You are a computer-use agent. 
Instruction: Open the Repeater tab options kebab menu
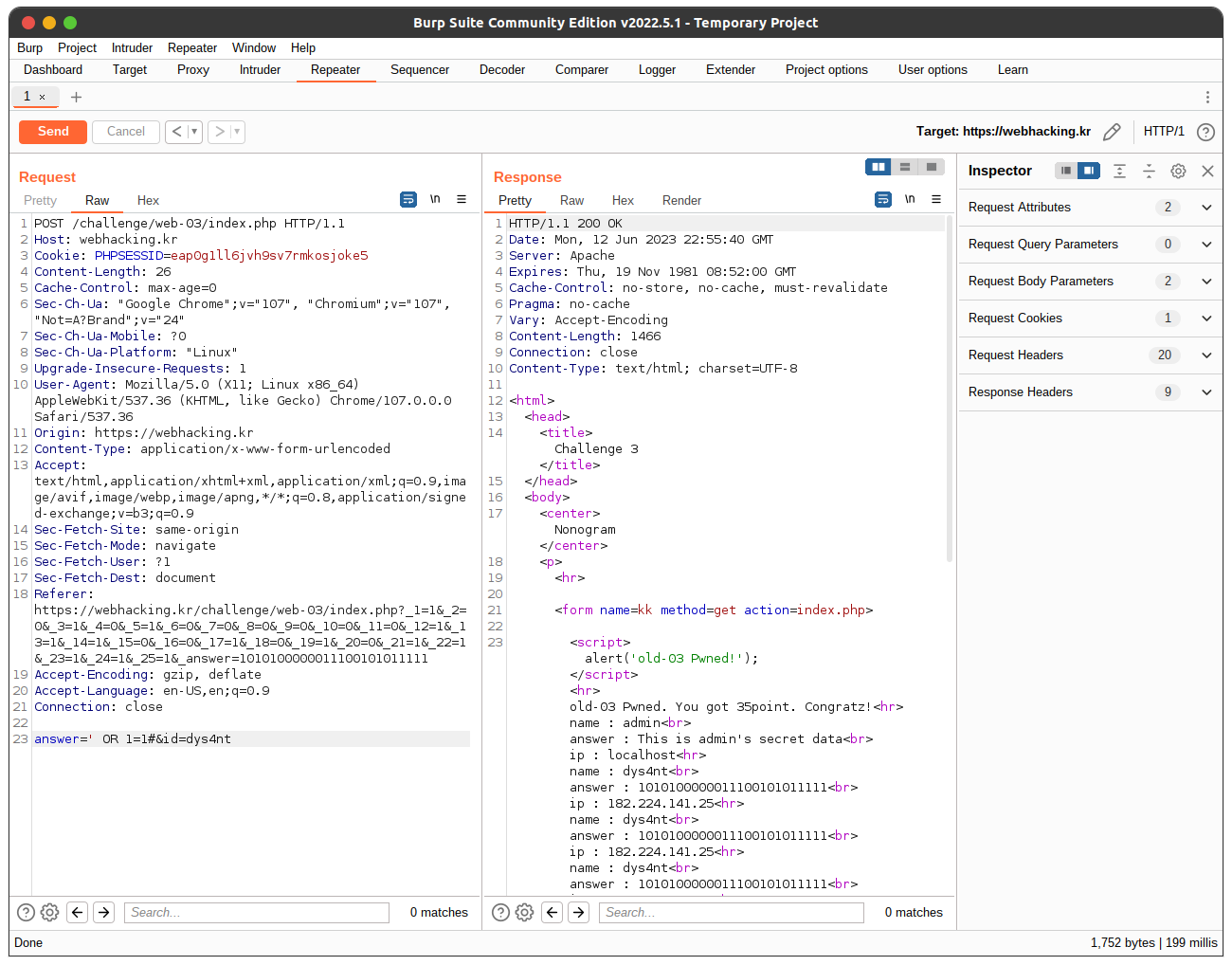[x=1207, y=97]
